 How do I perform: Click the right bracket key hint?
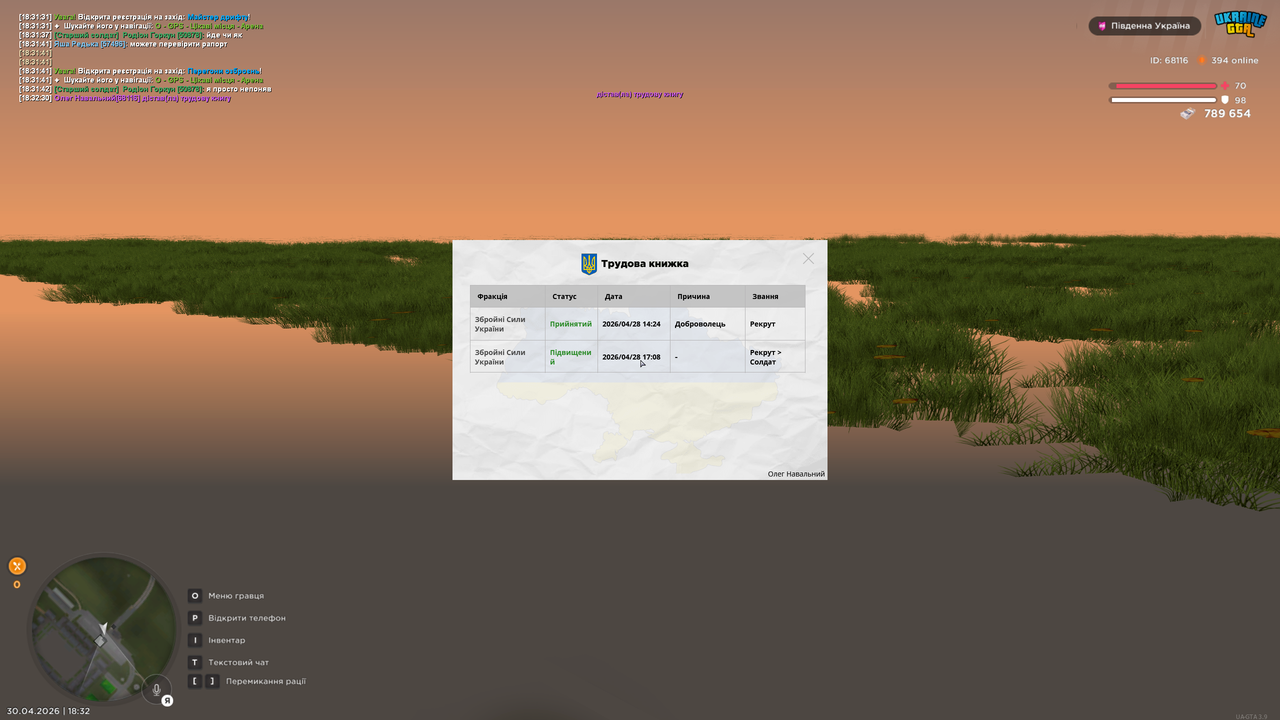(212, 681)
